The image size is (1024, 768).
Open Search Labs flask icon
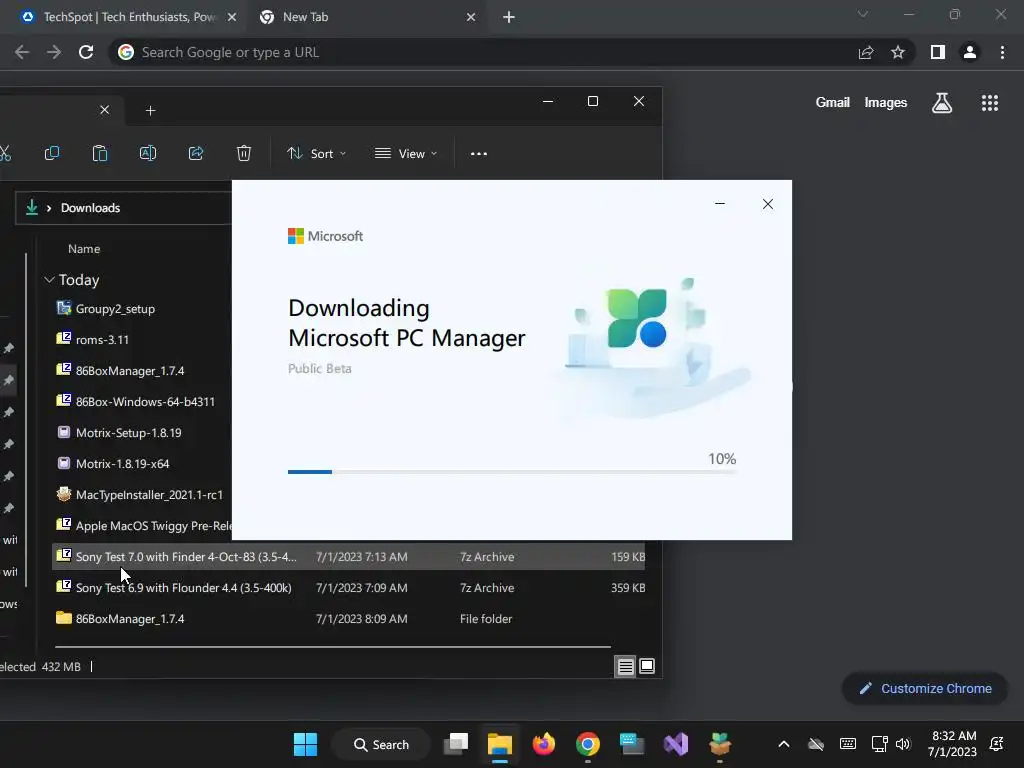pyautogui.click(x=942, y=103)
